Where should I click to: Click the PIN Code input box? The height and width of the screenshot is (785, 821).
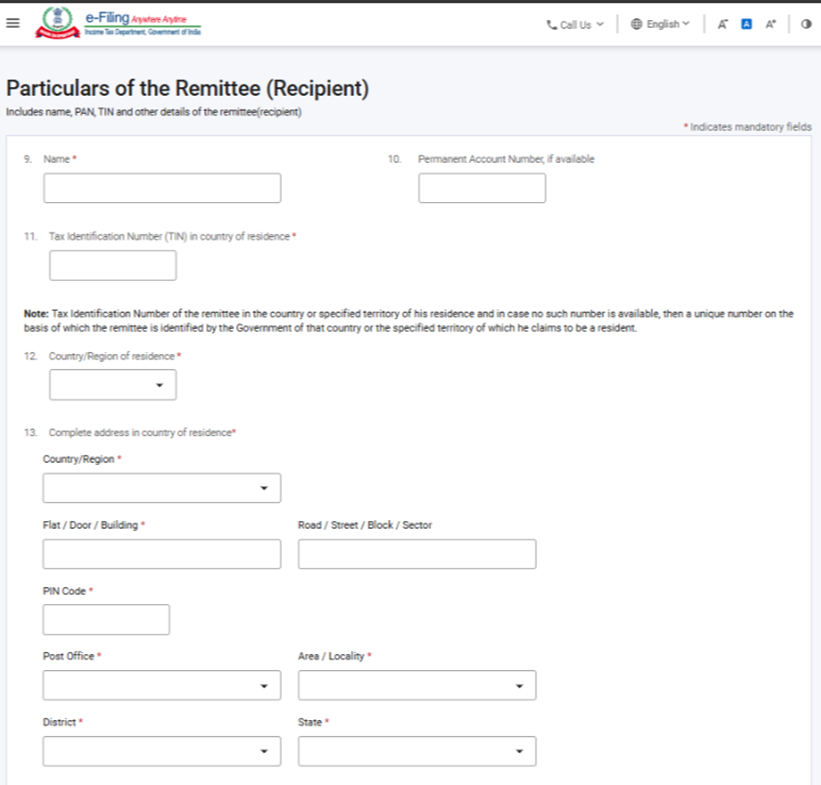coord(106,620)
